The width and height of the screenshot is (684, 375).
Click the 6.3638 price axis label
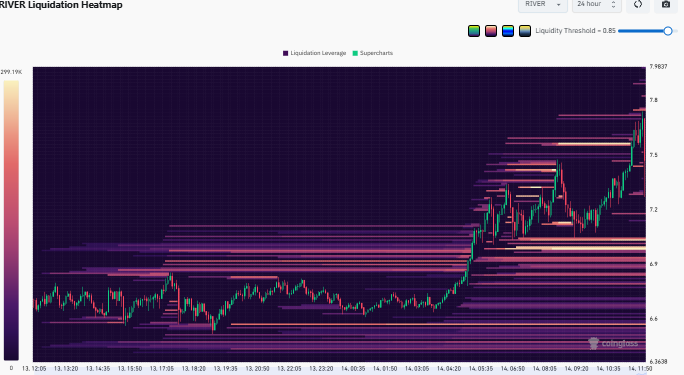pos(658,361)
